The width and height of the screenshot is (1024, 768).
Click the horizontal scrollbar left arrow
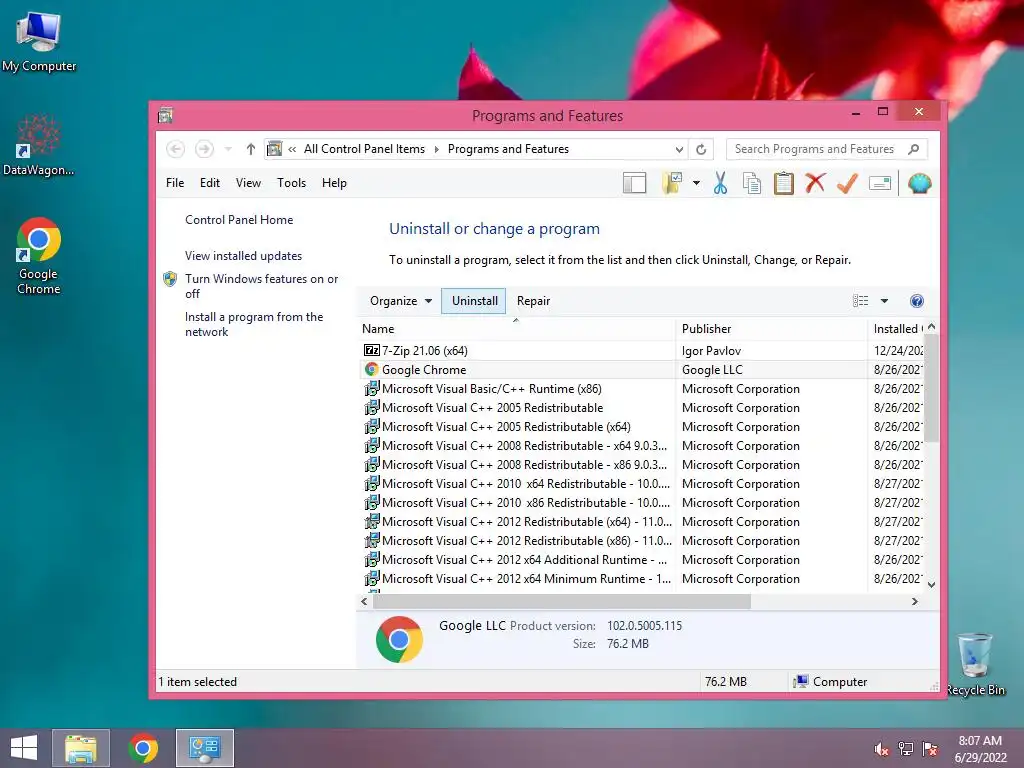pos(364,601)
